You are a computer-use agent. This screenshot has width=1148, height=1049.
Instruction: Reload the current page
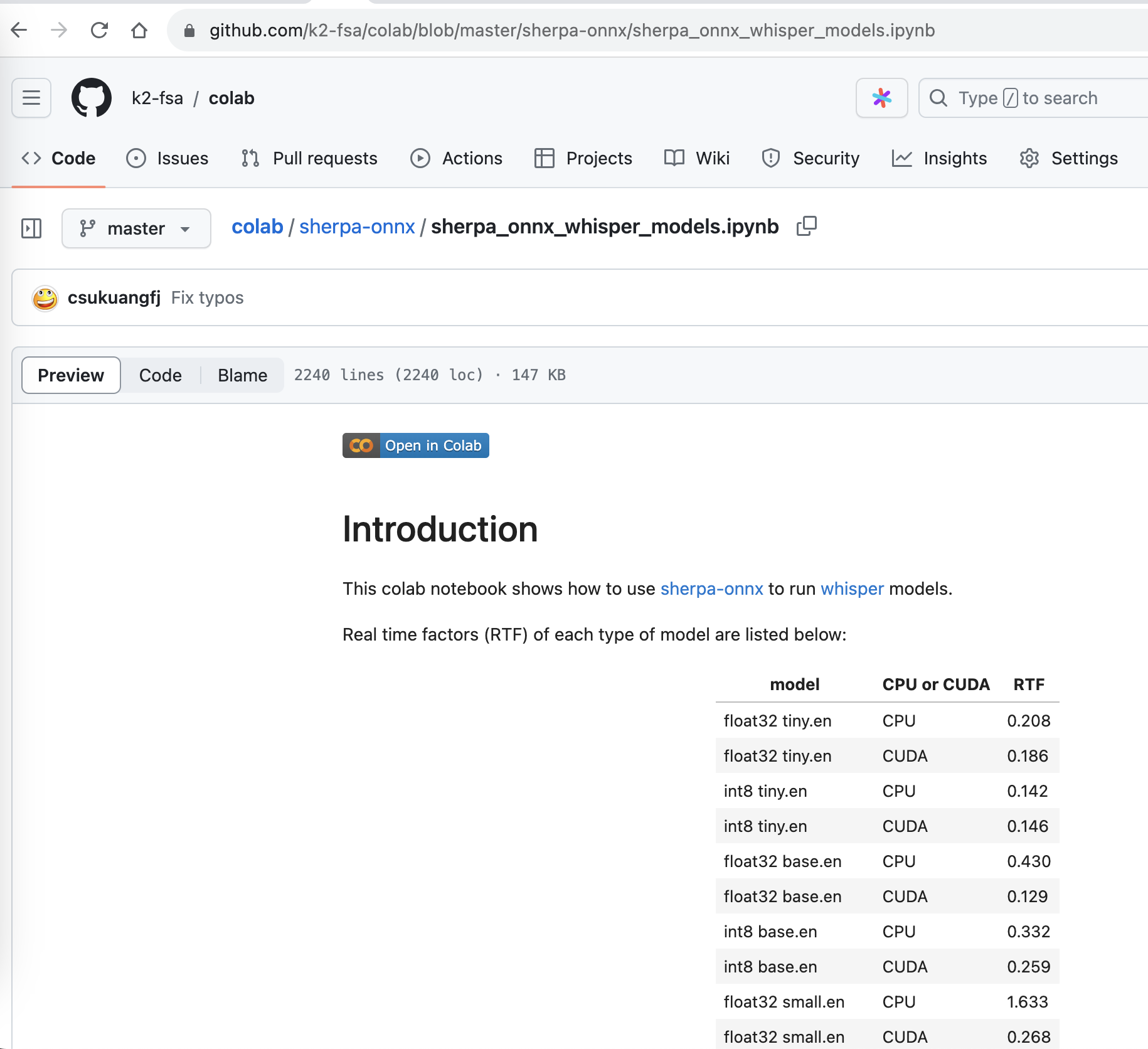pos(99,30)
